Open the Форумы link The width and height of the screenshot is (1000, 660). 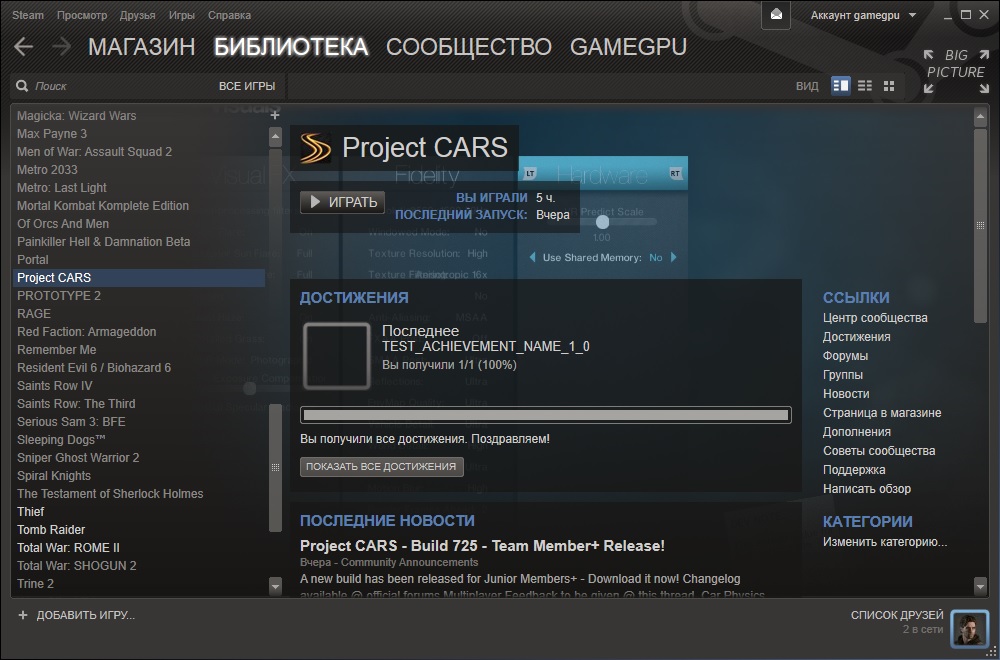pyautogui.click(x=845, y=356)
